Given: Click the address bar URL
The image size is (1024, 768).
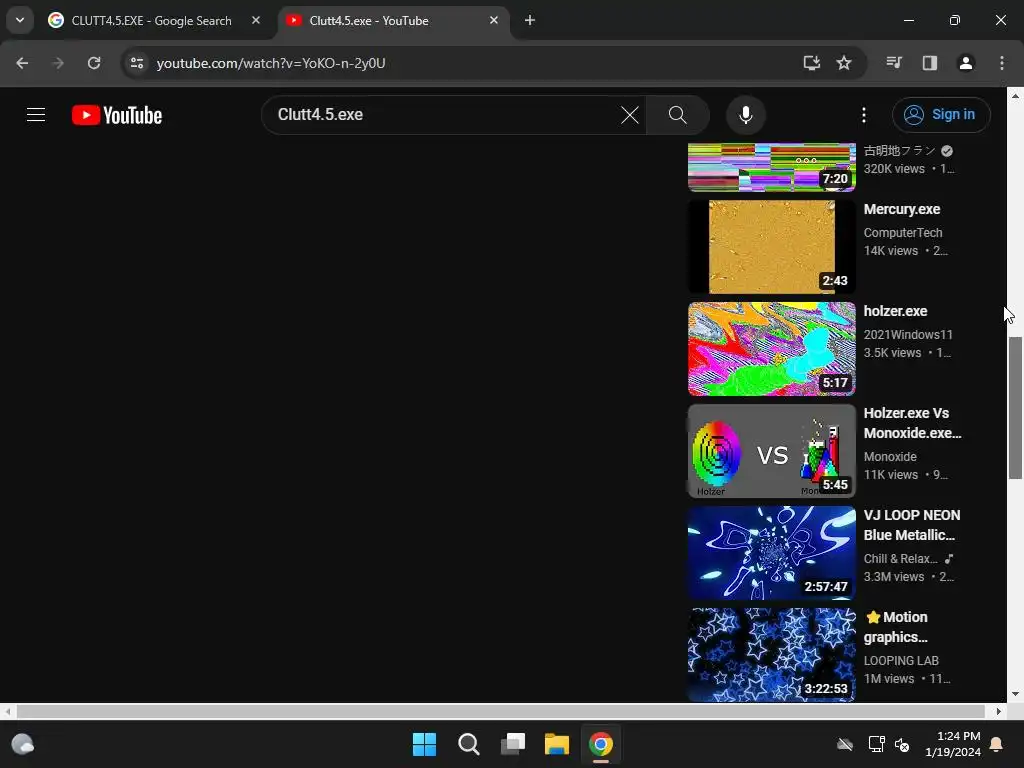Looking at the screenshot, I should coord(270,63).
